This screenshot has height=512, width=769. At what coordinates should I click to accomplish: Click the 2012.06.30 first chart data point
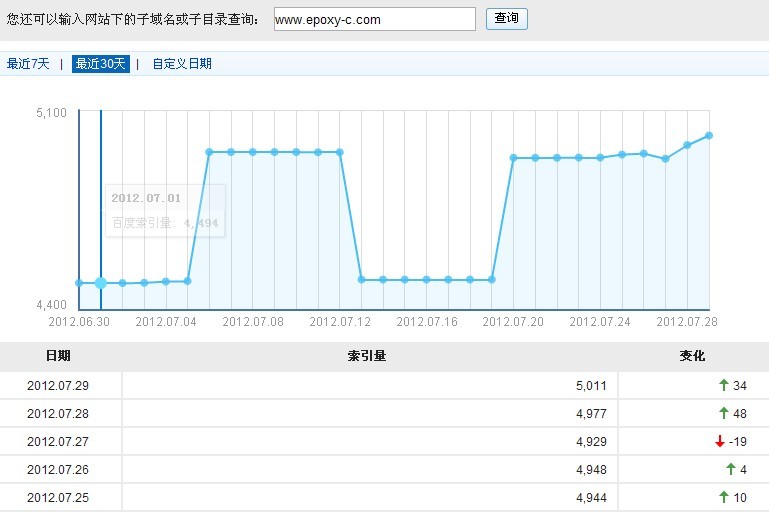(79, 283)
